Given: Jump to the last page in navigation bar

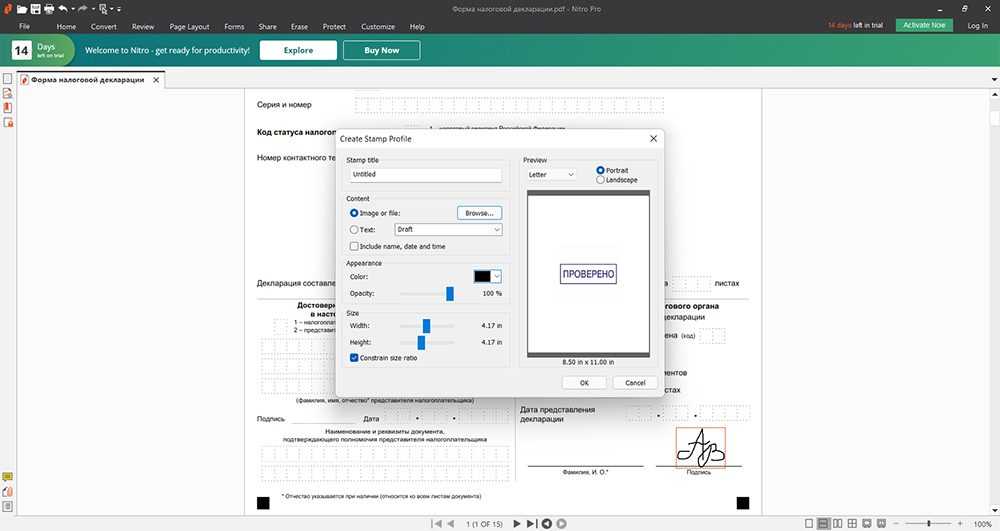Looking at the screenshot, I should click(x=532, y=523).
